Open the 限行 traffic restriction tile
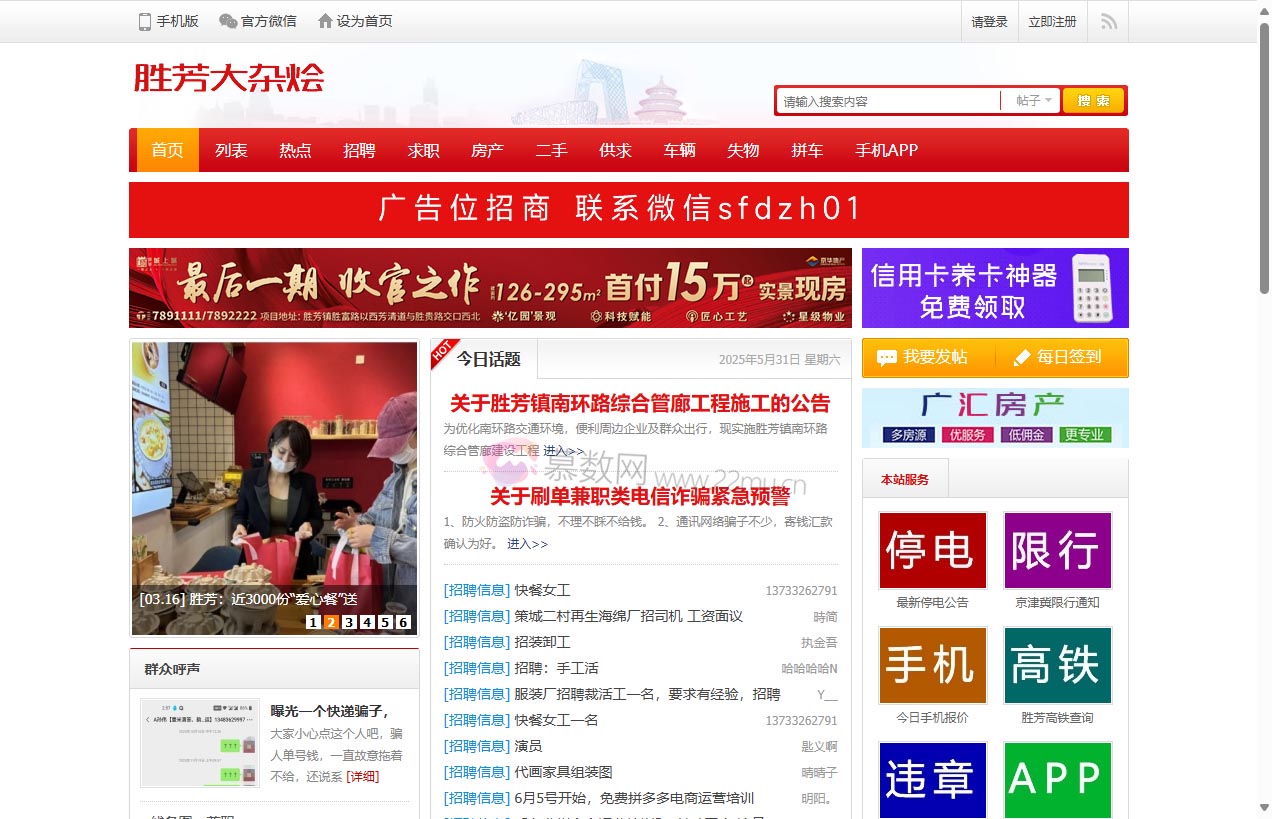Image resolution: width=1272 pixels, height=819 pixels. tap(1057, 550)
